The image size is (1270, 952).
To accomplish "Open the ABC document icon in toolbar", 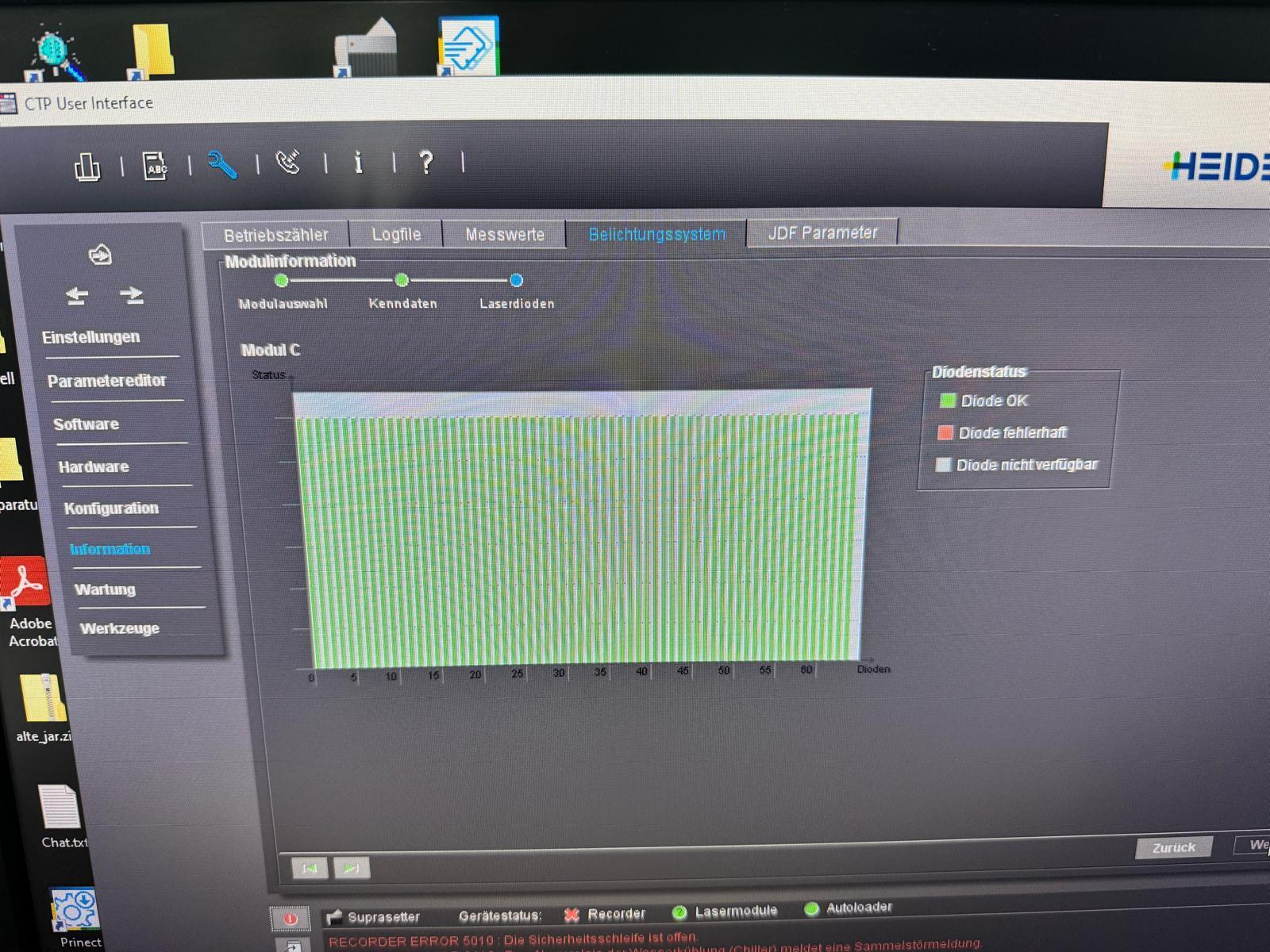I will coord(155,166).
